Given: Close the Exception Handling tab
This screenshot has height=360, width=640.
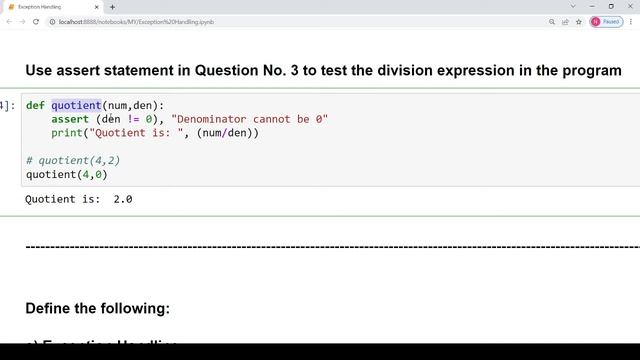Looking at the screenshot, I should click(97, 7).
